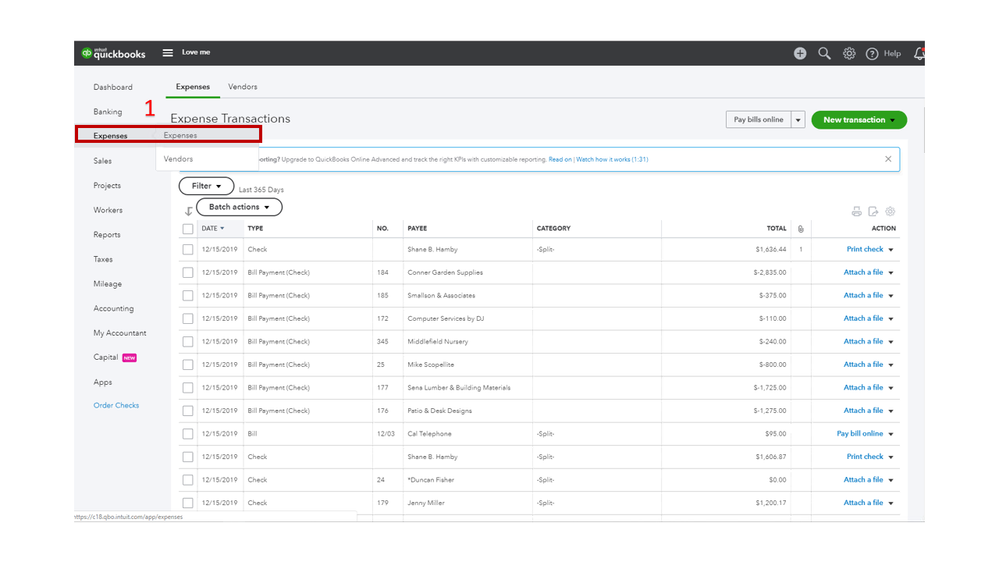Open the settings gear in header
Screen dimensions: 999x562
[849, 54]
